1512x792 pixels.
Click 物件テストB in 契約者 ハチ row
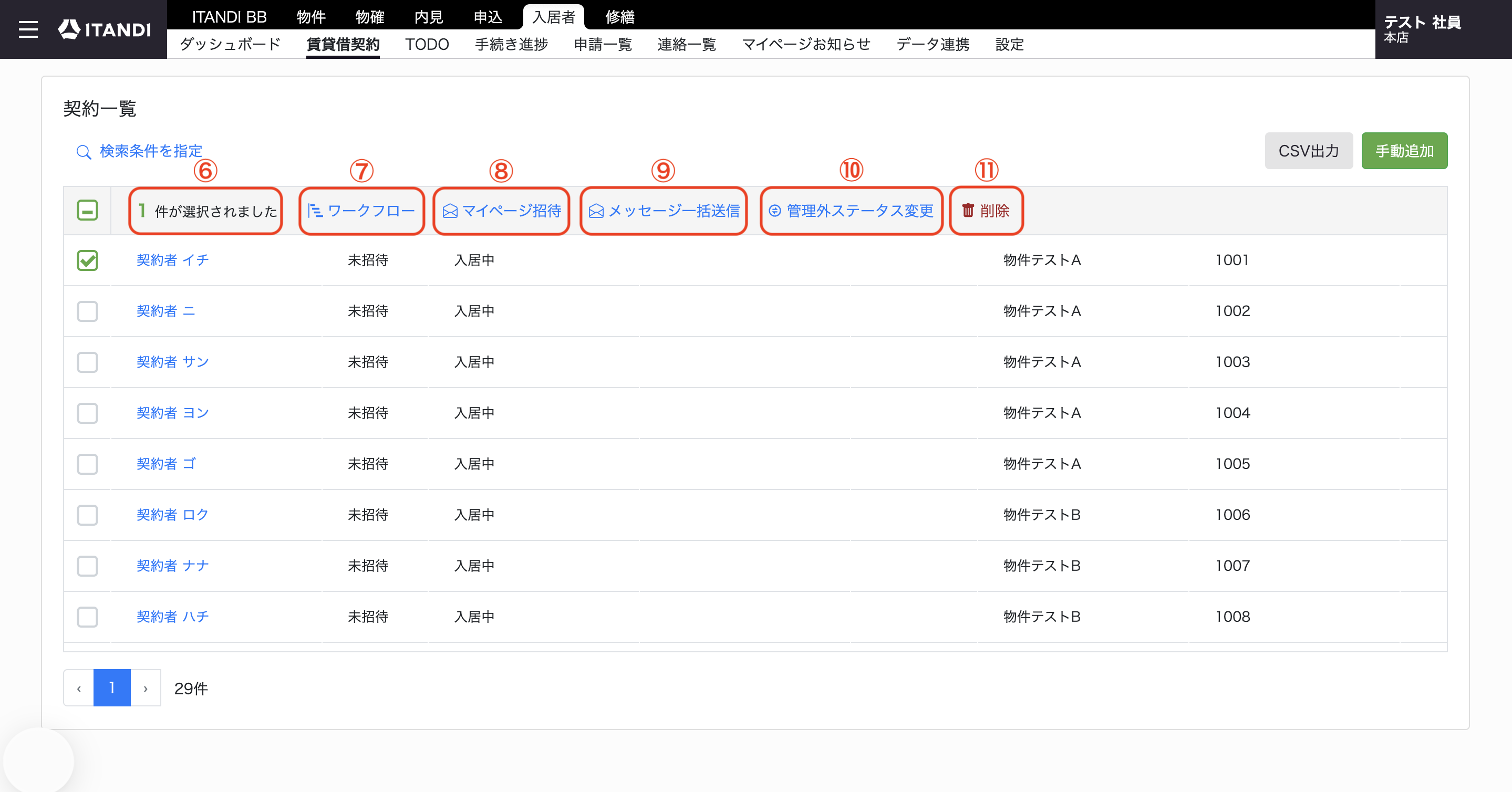coord(1042,617)
